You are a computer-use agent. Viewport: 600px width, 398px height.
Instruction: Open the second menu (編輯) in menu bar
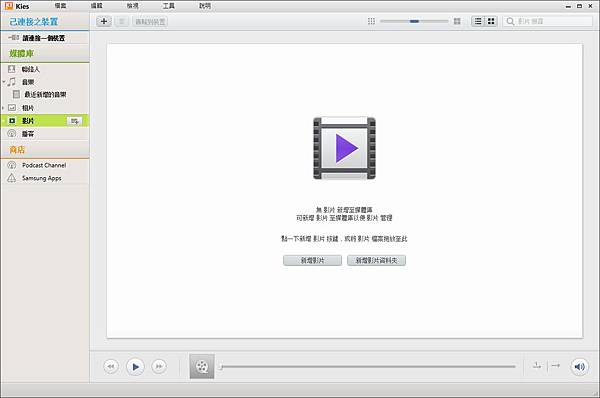click(96, 6)
